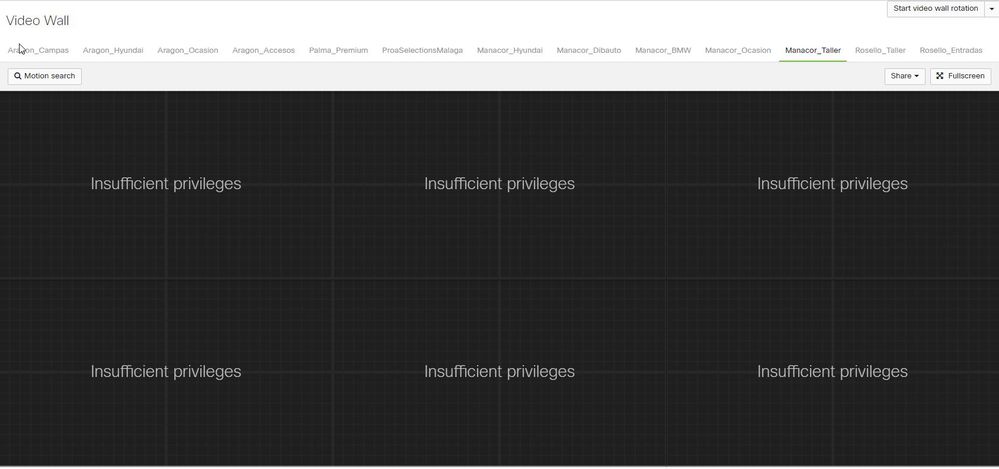Image resolution: width=999 pixels, height=469 pixels.
Task: Start video wall rotation
Action: pos(935,9)
